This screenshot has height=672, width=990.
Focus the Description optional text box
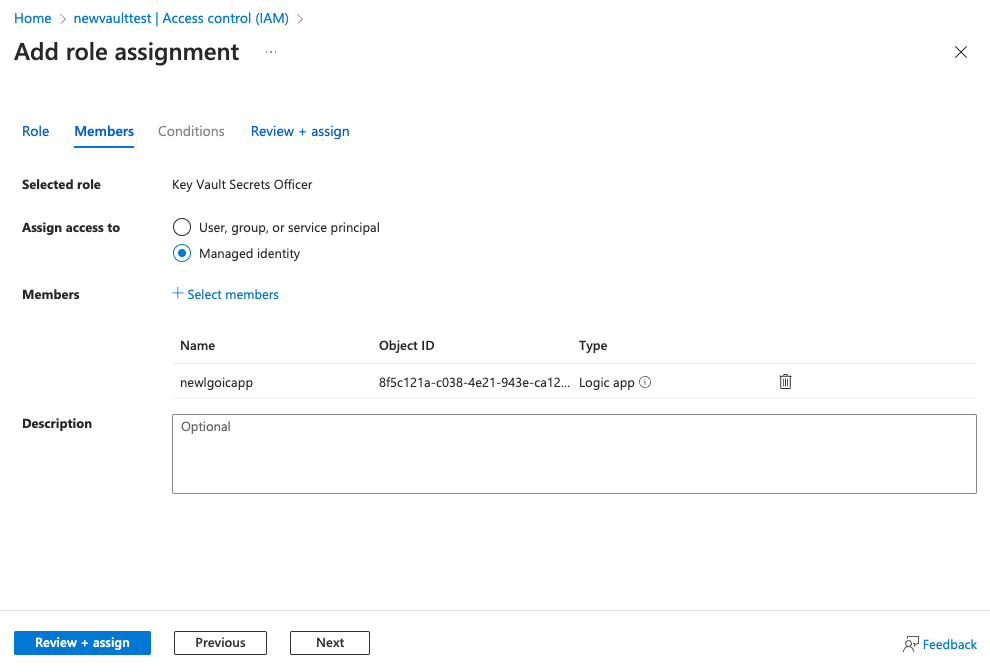tap(574, 453)
